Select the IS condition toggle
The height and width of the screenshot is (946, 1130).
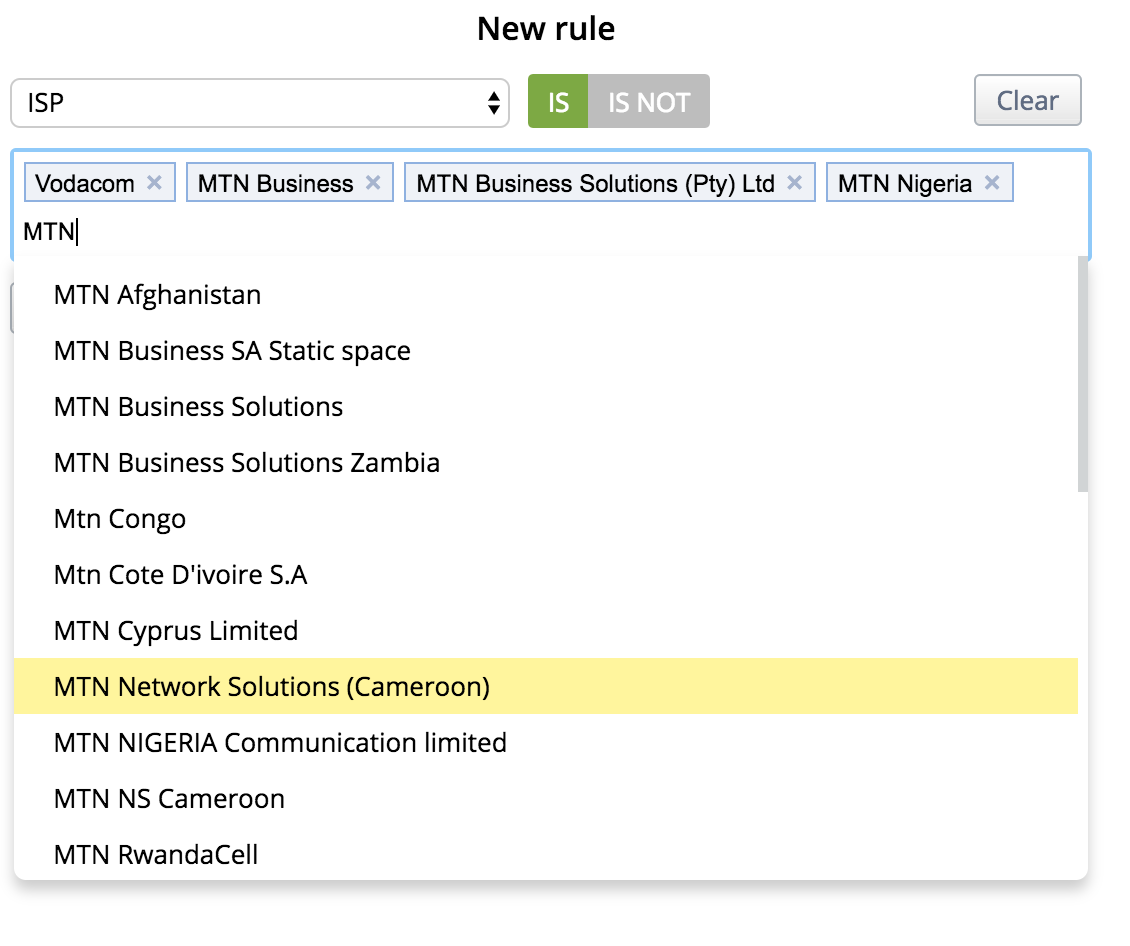(558, 102)
